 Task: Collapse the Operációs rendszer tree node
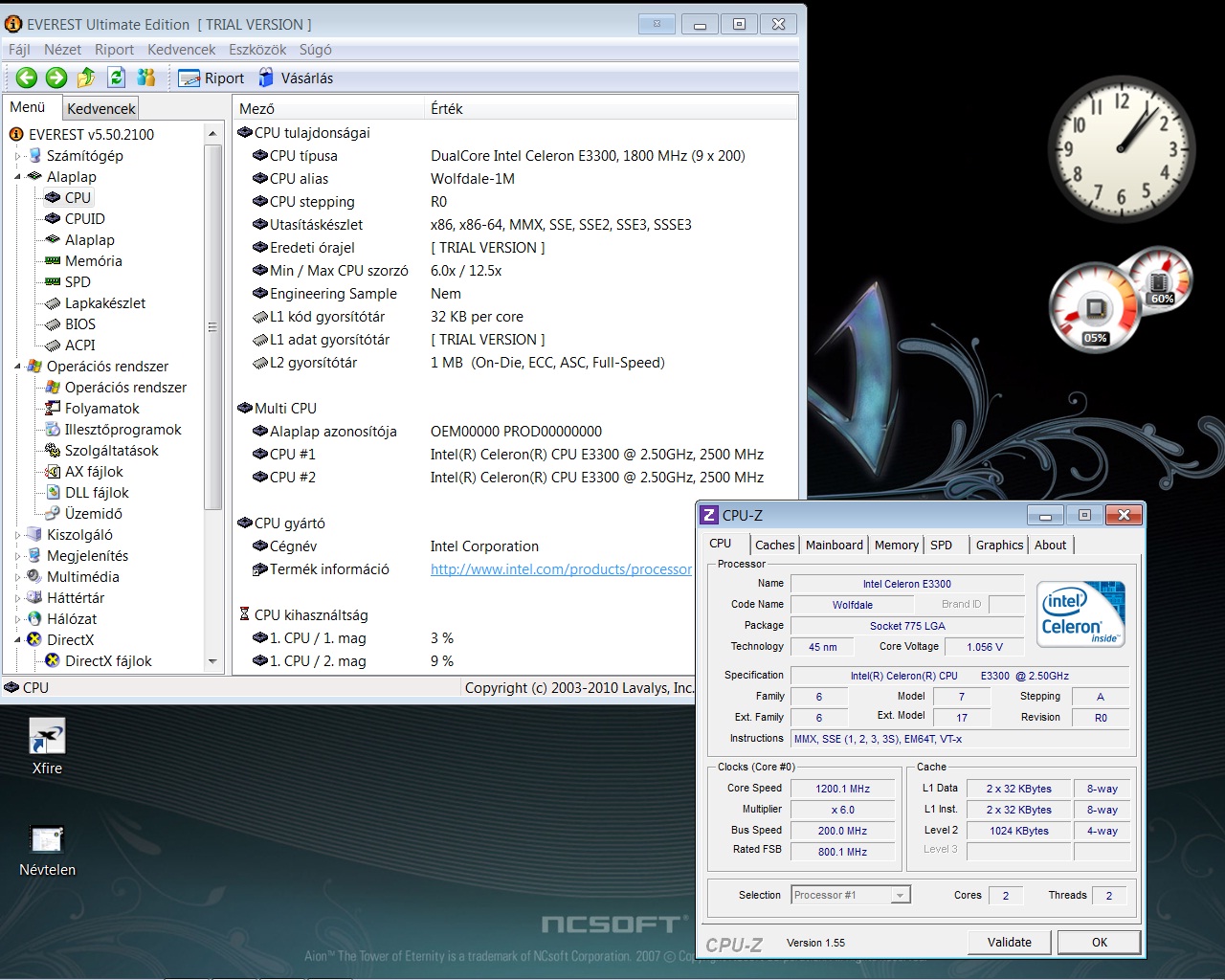coord(17,367)
